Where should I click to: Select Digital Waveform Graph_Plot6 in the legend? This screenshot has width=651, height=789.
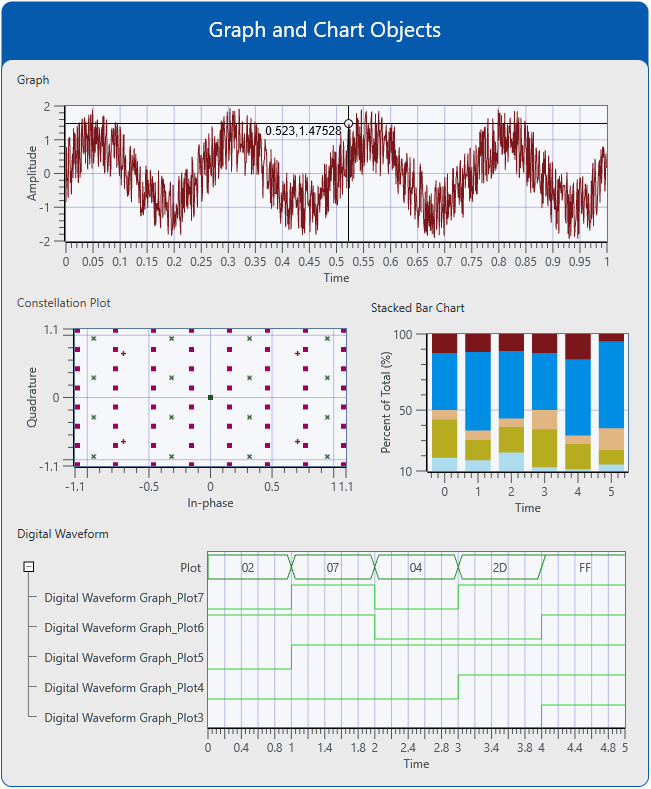click(x=124, y=628)
